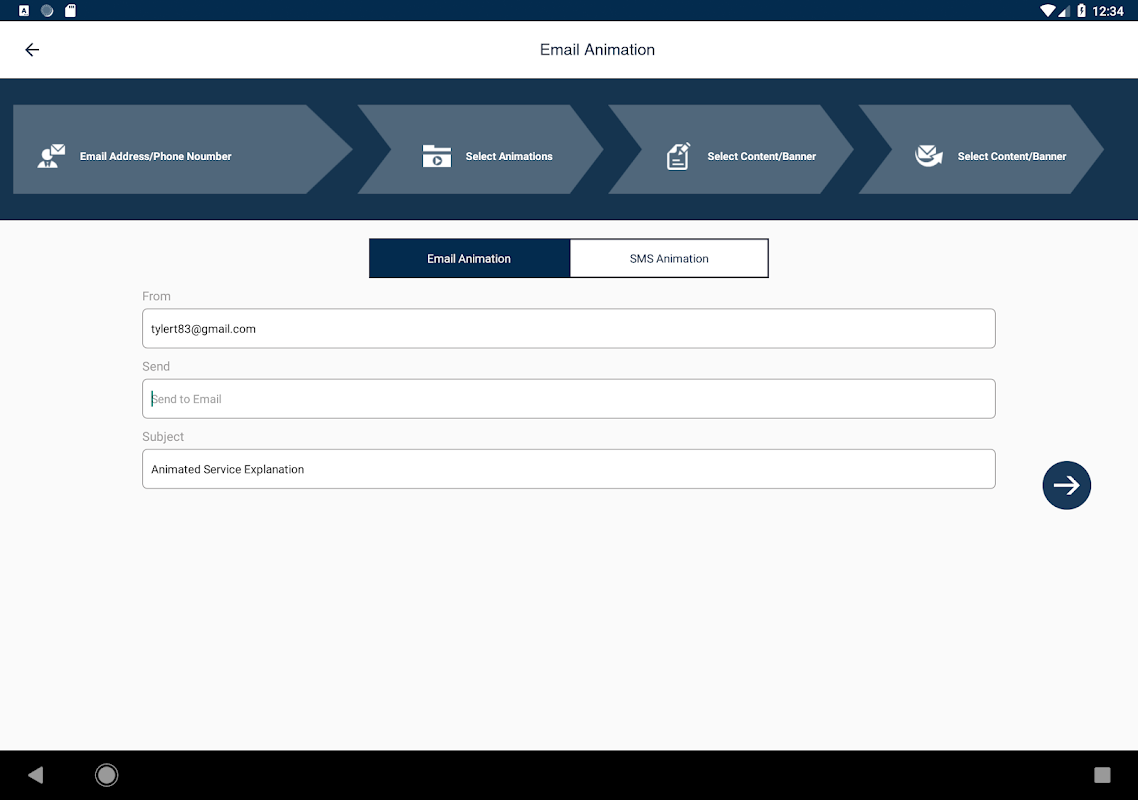Click the 12:34 clock in status bar

coord(1108,11)
